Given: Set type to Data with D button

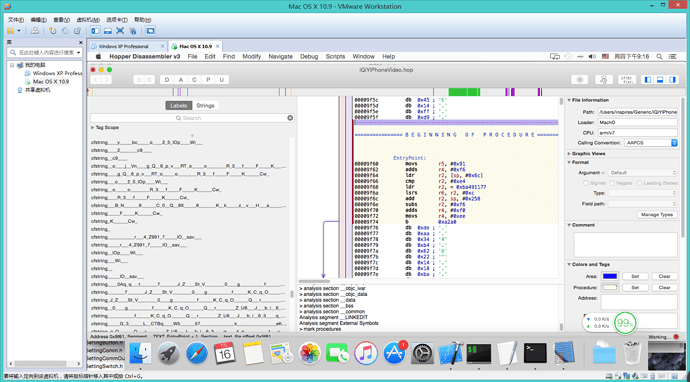Looking at the screenshot, I should (x=166, y=80).
